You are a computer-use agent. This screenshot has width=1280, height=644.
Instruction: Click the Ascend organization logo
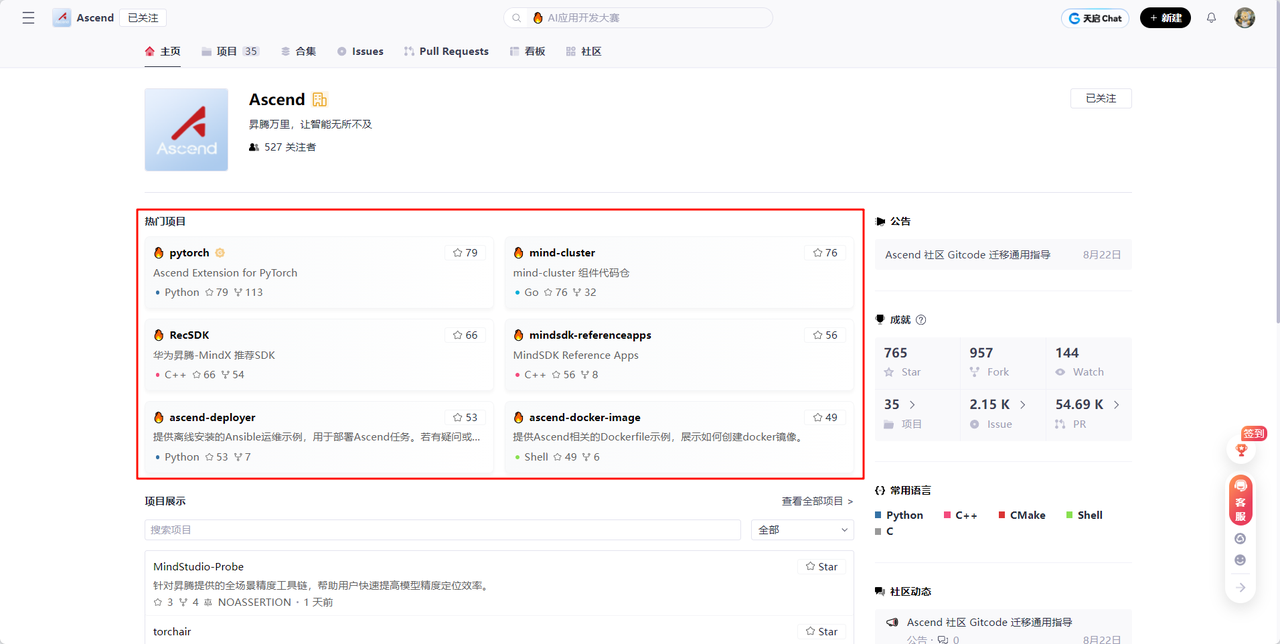tap(186, 129)
